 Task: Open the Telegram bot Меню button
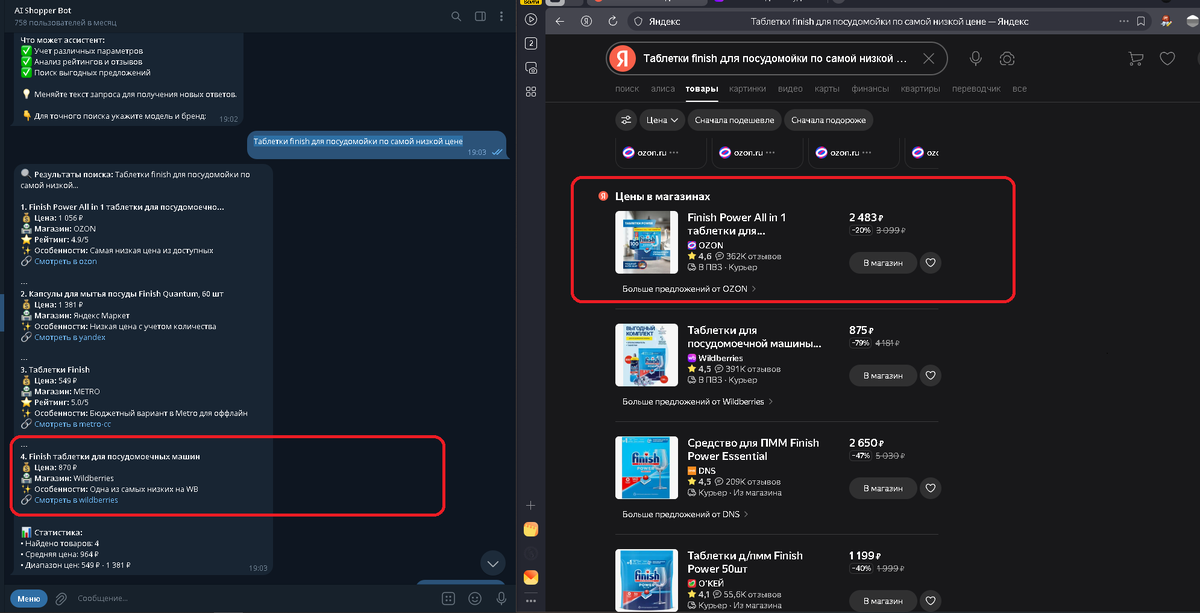click(28, 598)
